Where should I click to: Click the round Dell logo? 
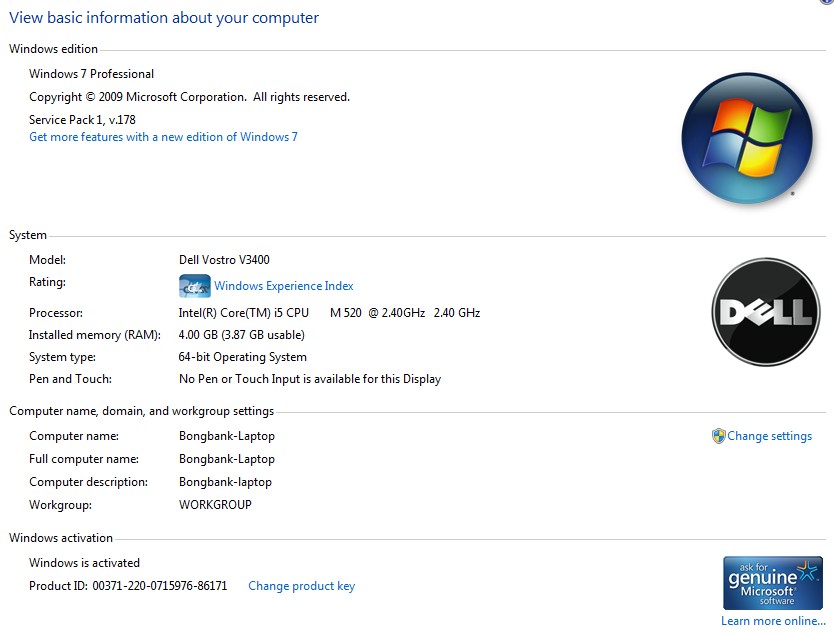click(764, 312)
